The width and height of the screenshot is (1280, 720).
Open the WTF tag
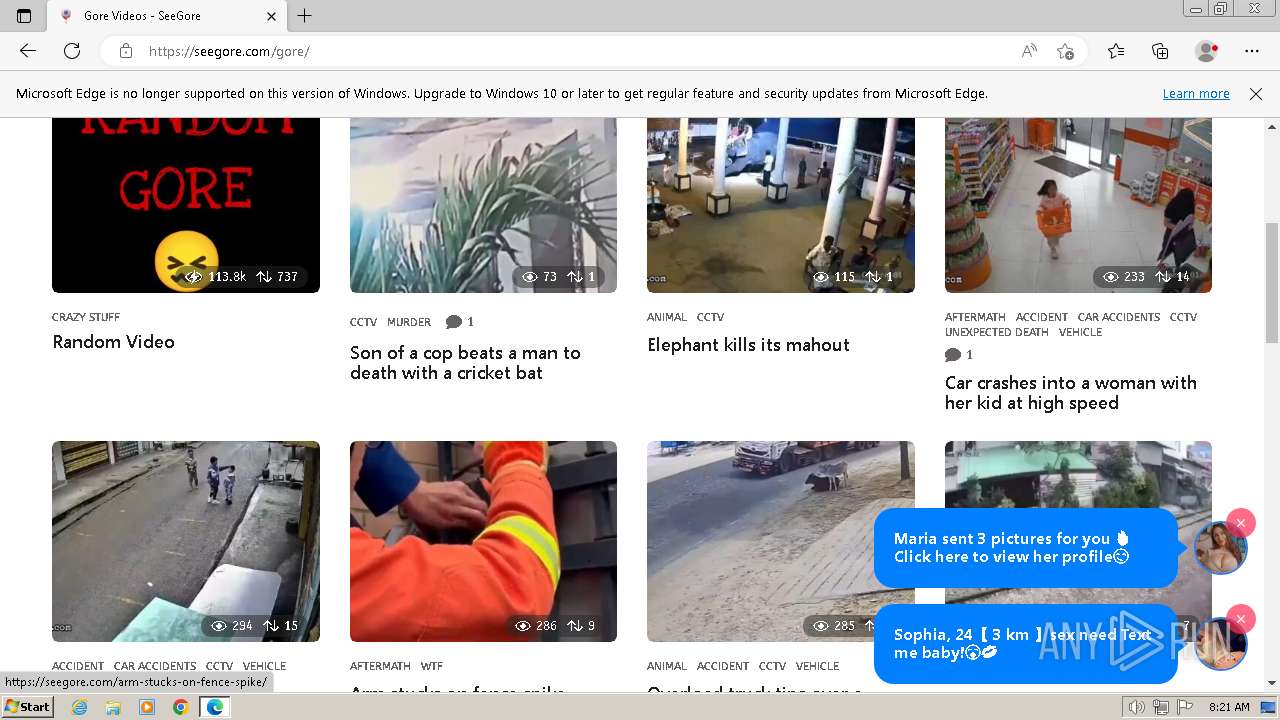coord(432,666)
